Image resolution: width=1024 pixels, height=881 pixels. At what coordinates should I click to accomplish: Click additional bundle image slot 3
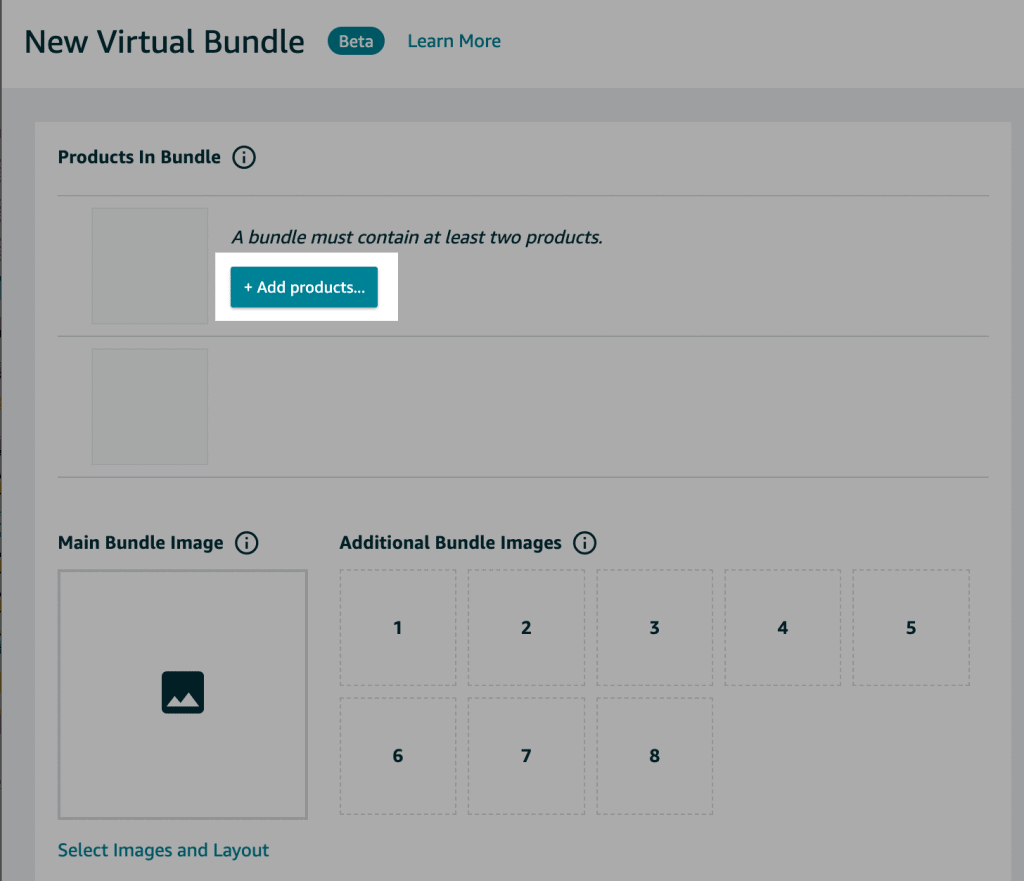pyautogui.click(x=654, y=627)
